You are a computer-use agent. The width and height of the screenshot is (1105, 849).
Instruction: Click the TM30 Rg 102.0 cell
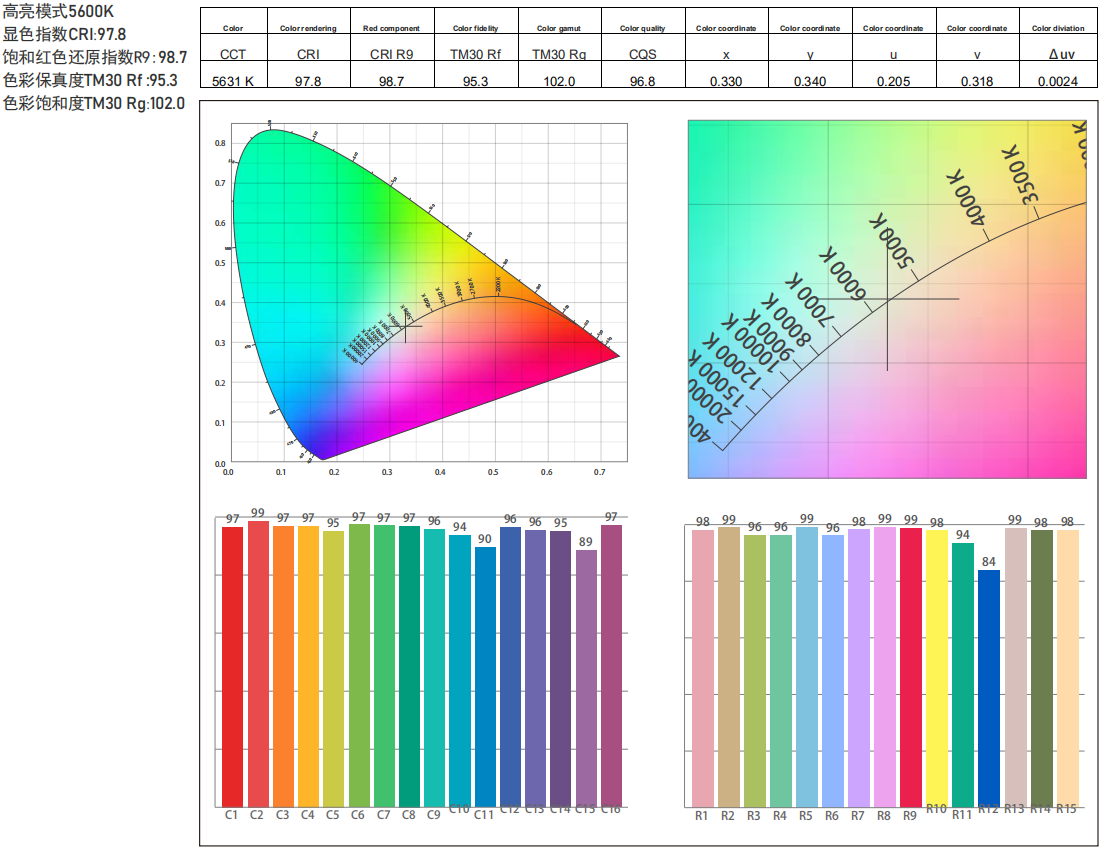coord(559,81)
